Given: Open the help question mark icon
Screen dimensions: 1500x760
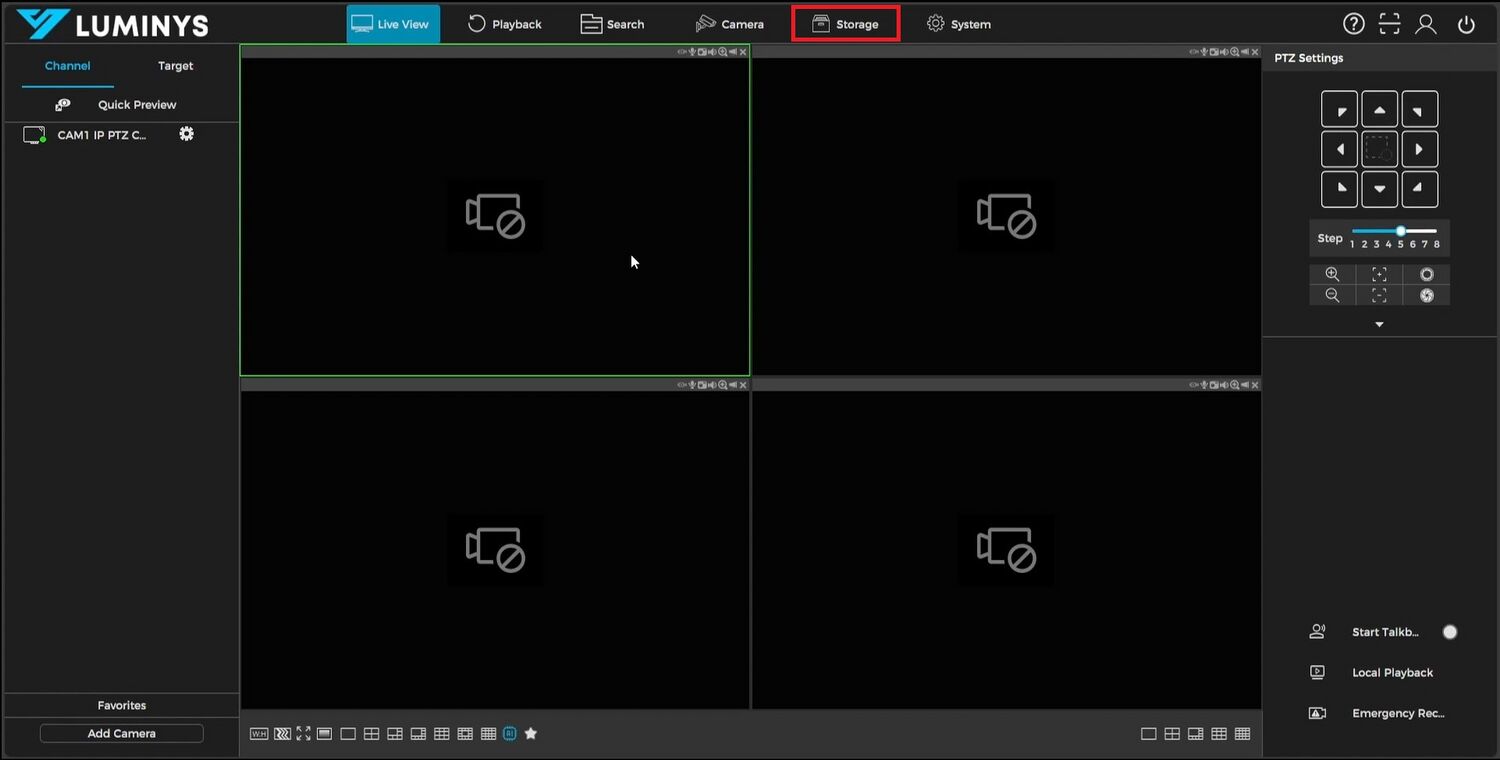Looking at the screenshot, I should point(1353,24).
